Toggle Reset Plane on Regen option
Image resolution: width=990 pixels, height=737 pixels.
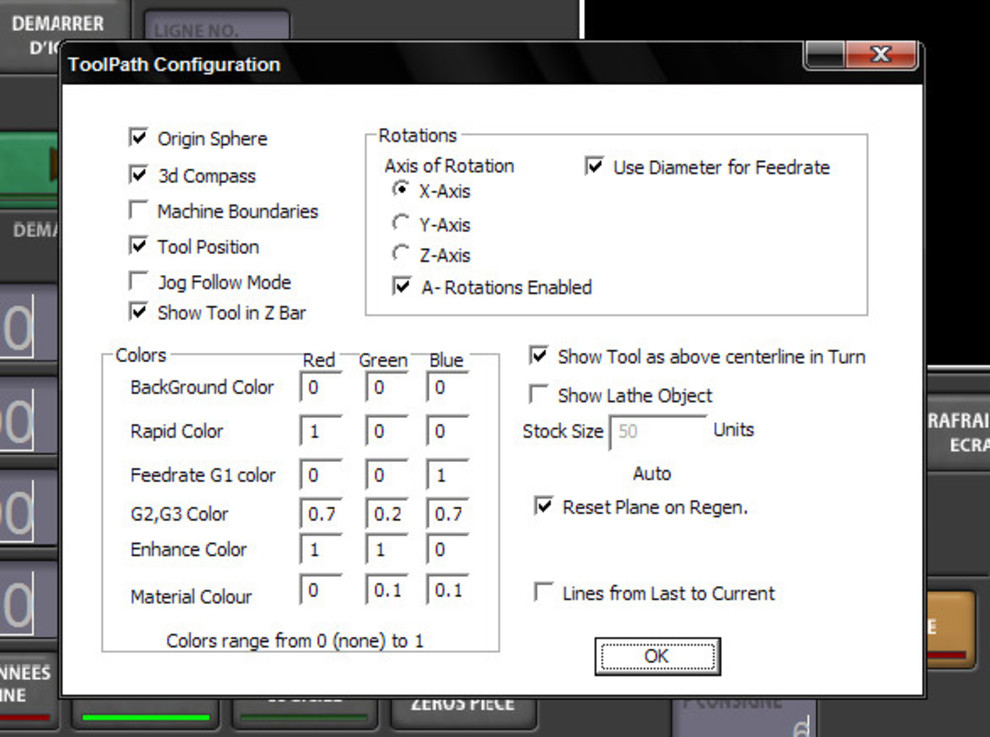pyautogui.click(x=544, y=507)
